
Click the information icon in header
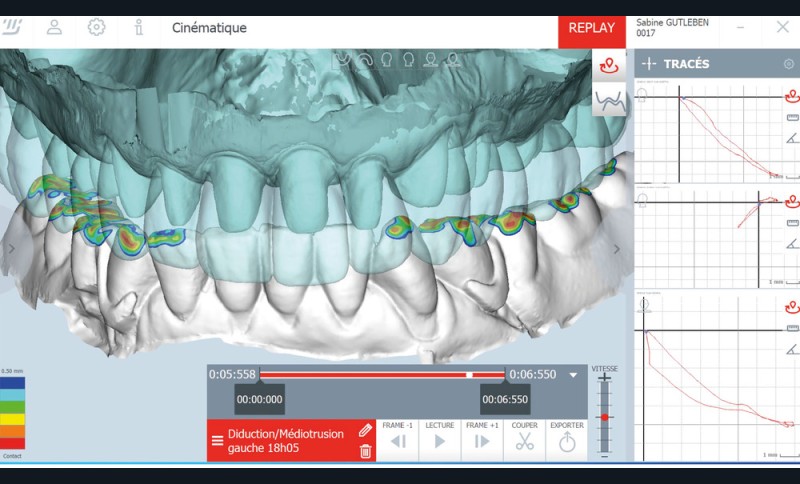click(x=137, y=28)
